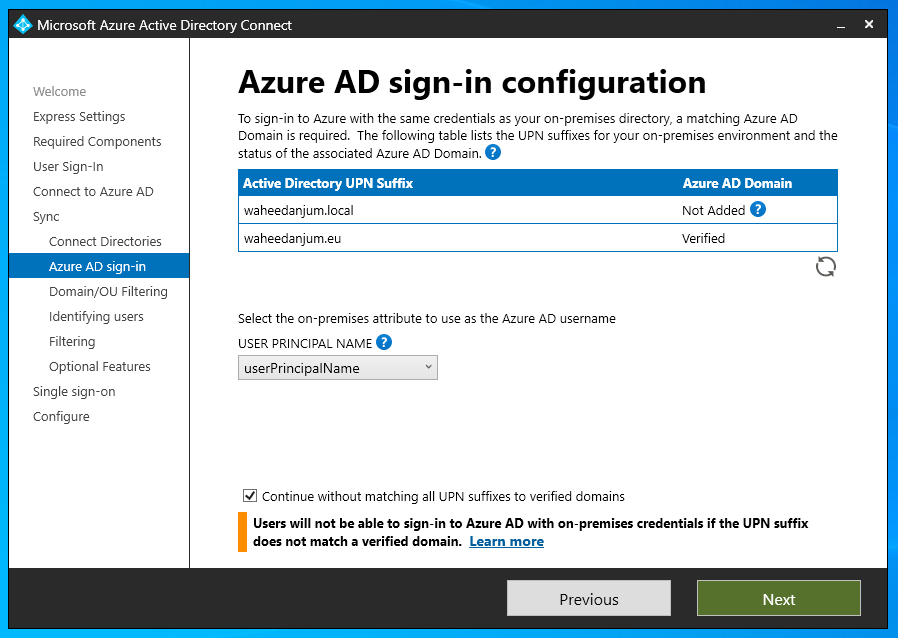898x638 pixels.
Task: Select waheedanjum.local suffix cell
Action: pyautogui.click(x=298, y=210)
